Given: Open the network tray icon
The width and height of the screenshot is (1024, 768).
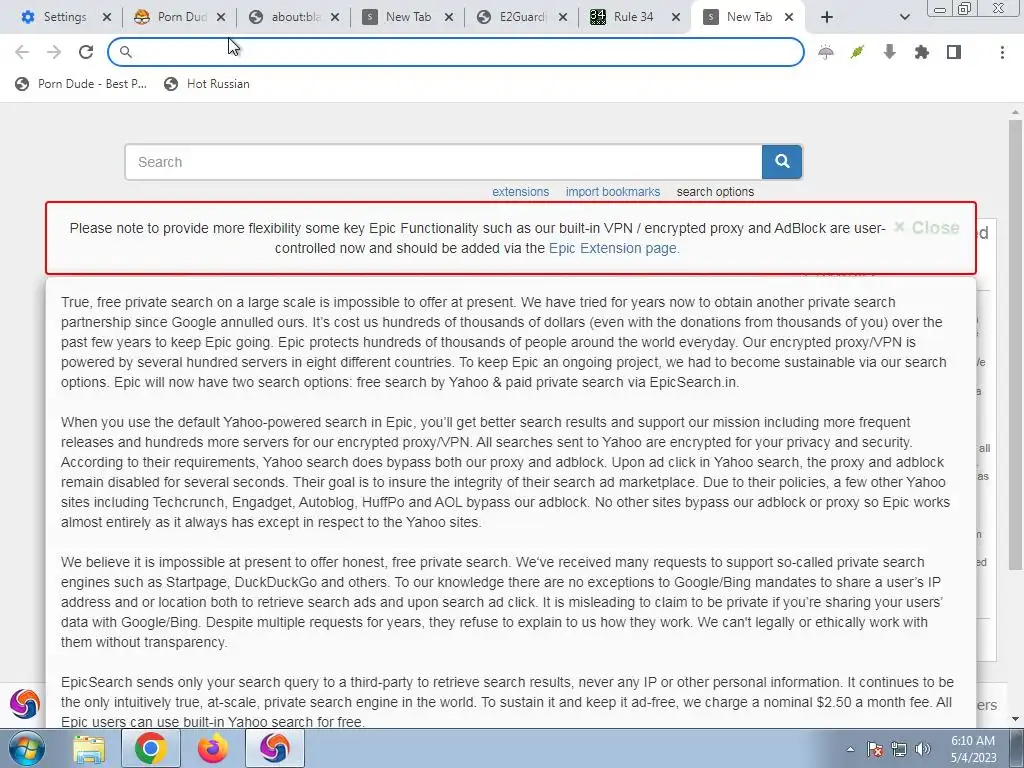Looking at the screenshot, I should pos(899,749).
